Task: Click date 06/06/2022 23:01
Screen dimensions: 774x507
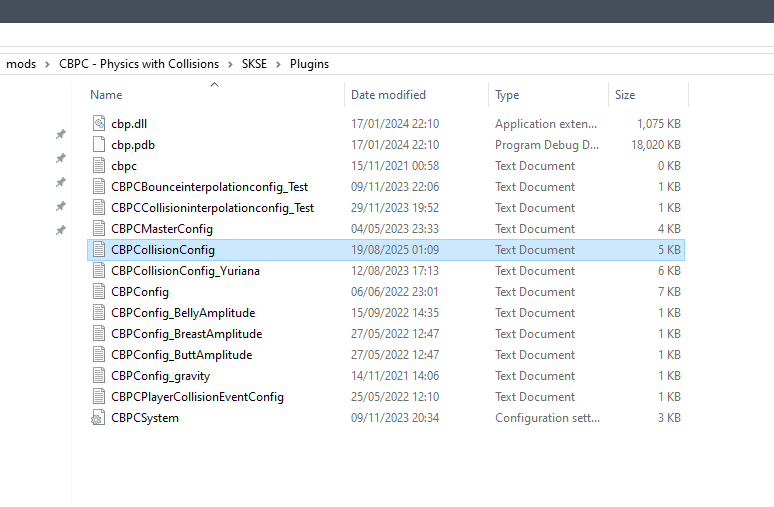Action: pyautogui.click(x=394, y=292)
